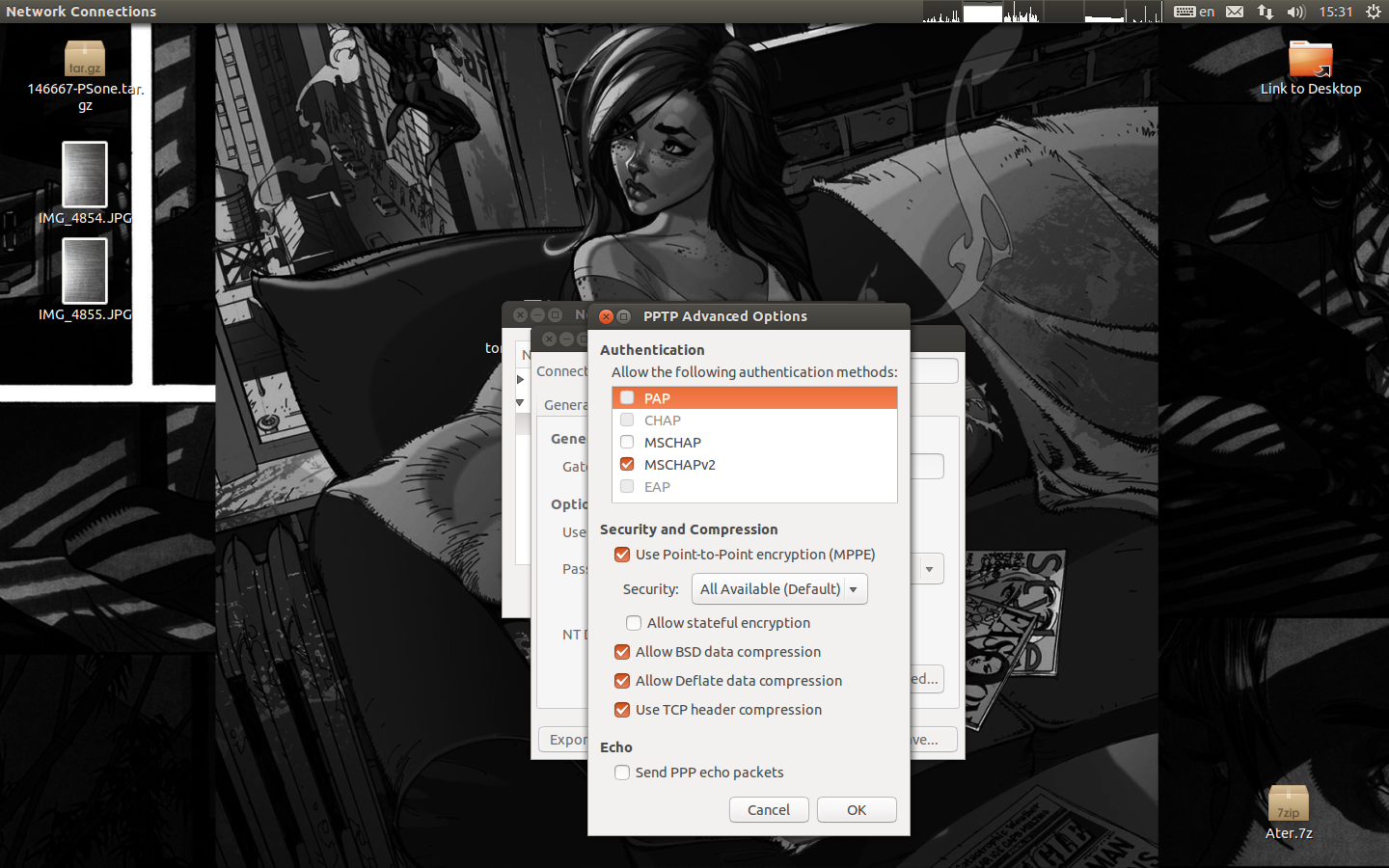Cancel the PPTP Advanced Options dialog
Image resolution: width=1389 pixels, height=868 pixels.
tap(769, 810)
